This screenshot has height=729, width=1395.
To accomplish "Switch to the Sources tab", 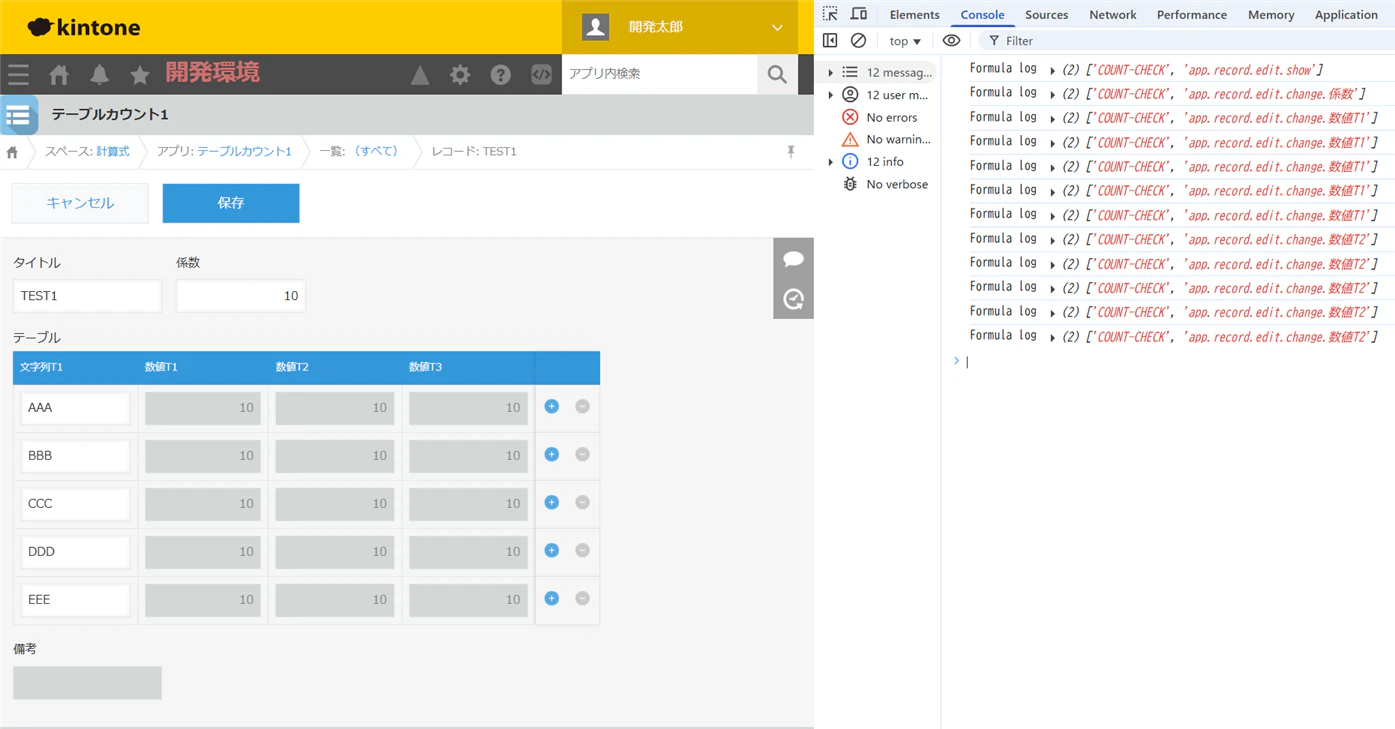I will pyautogui.click(x=1046, y=15).
